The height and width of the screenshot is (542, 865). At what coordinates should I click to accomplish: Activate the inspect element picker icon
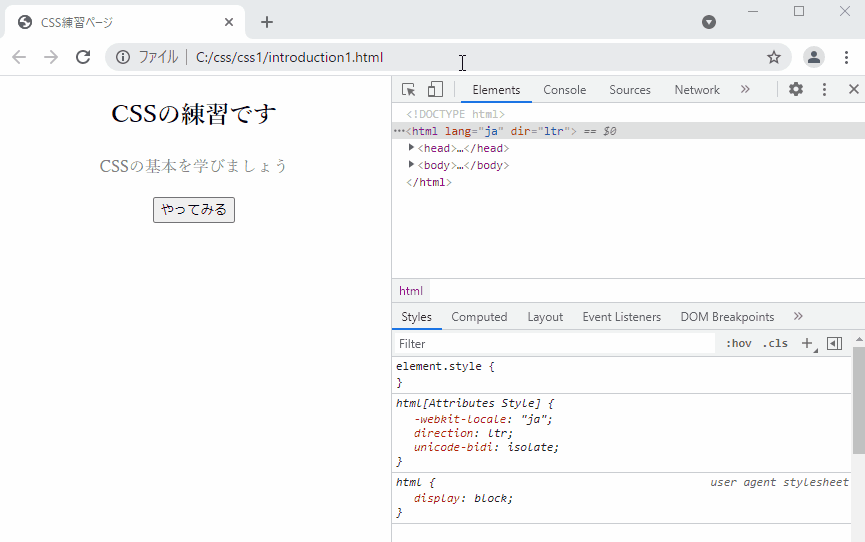pyautogui.click(x=408, y=89)
